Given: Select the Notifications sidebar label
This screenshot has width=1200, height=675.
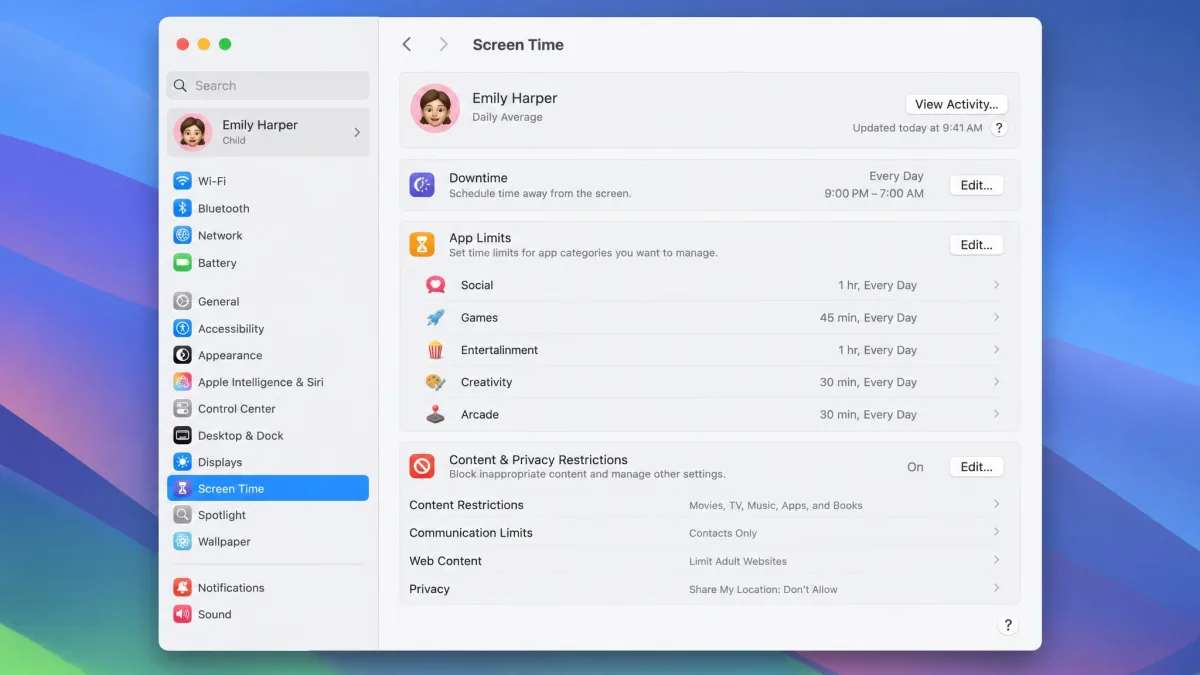Looking at the screenshot, I should [231, 588].
